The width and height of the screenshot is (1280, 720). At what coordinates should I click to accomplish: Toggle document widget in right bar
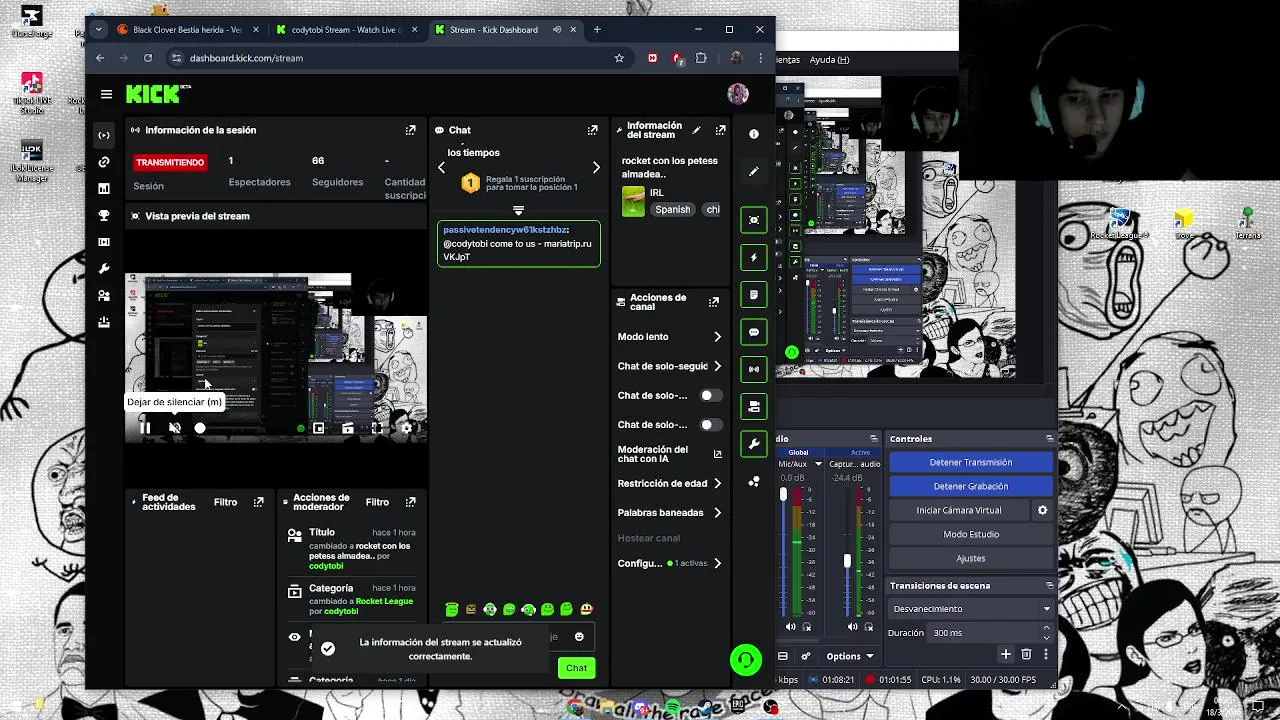754,295
